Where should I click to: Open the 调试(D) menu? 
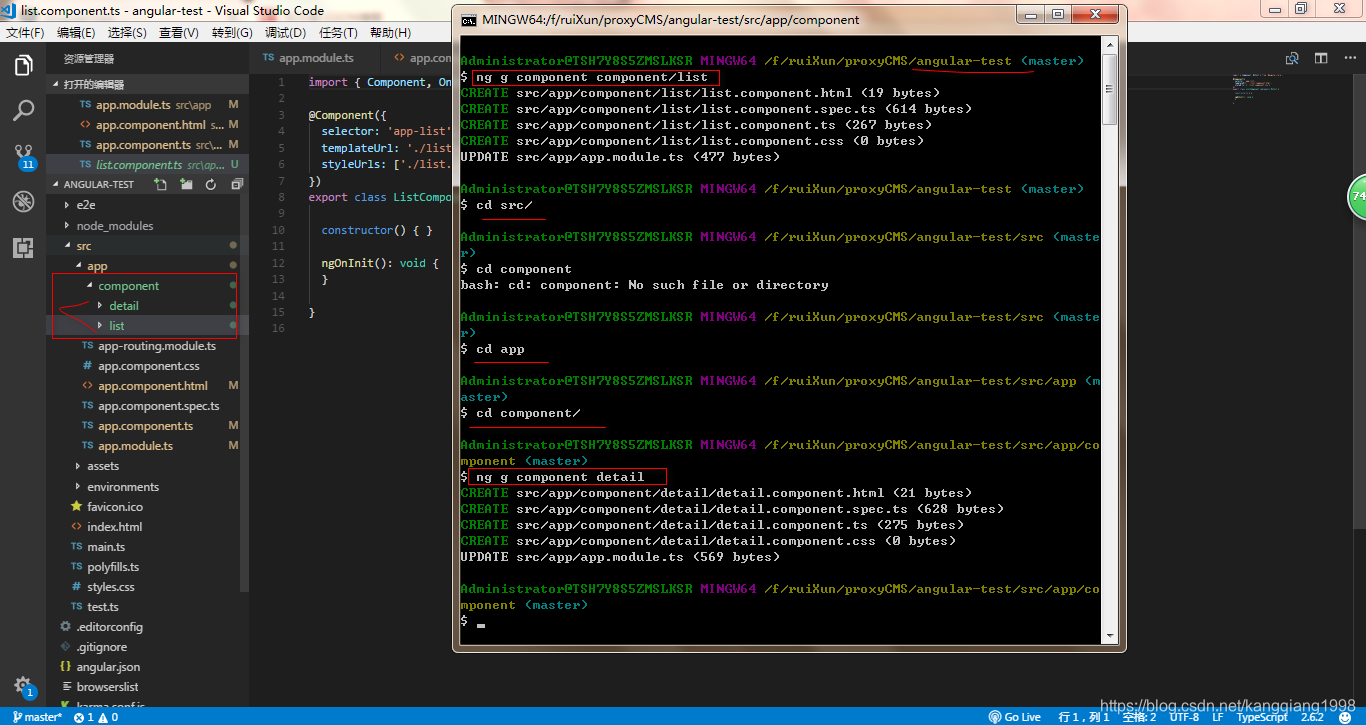(286, 33)
